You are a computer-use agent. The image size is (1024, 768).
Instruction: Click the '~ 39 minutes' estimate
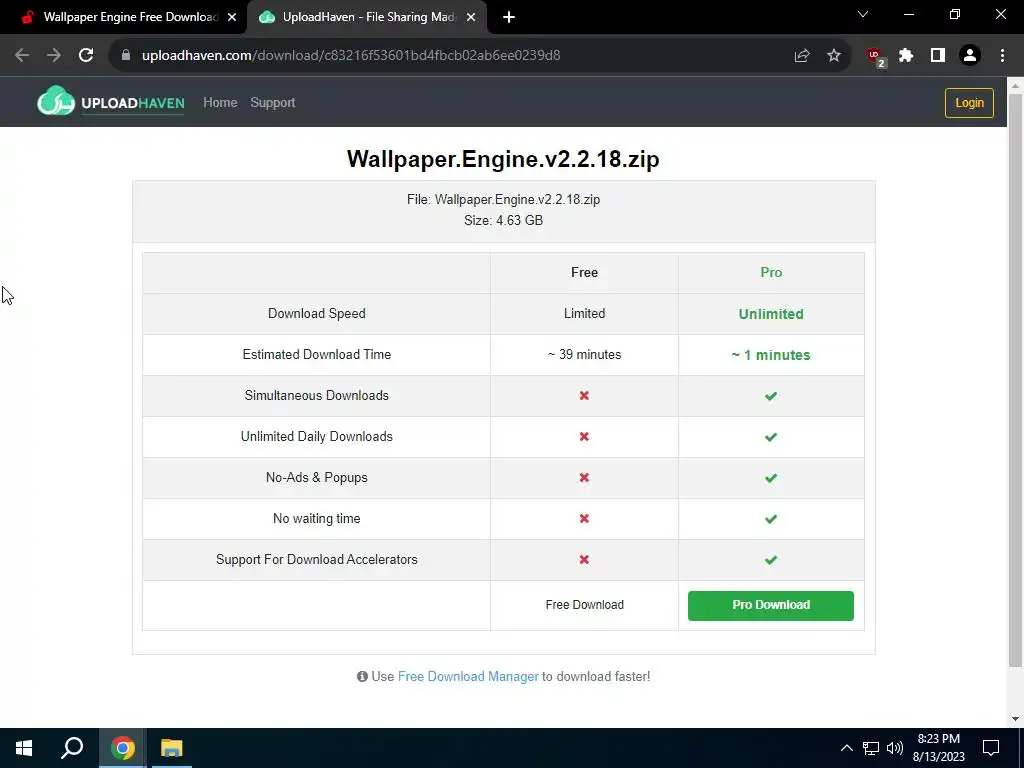(x=584, y=355)
